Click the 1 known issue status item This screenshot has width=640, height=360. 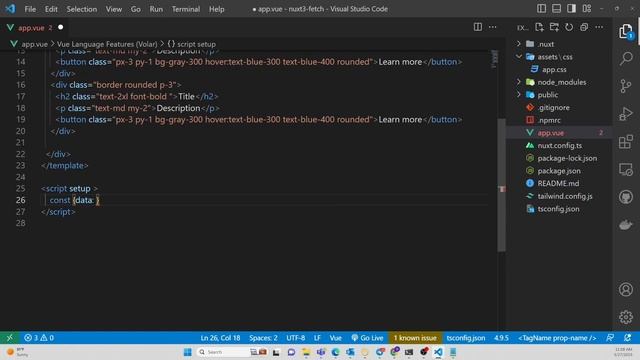point(415,338)
